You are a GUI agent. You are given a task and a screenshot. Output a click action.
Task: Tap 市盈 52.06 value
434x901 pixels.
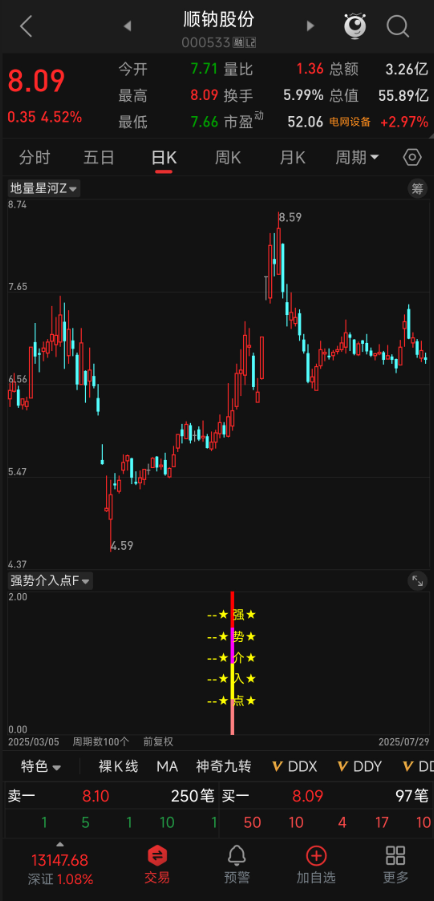305,122
